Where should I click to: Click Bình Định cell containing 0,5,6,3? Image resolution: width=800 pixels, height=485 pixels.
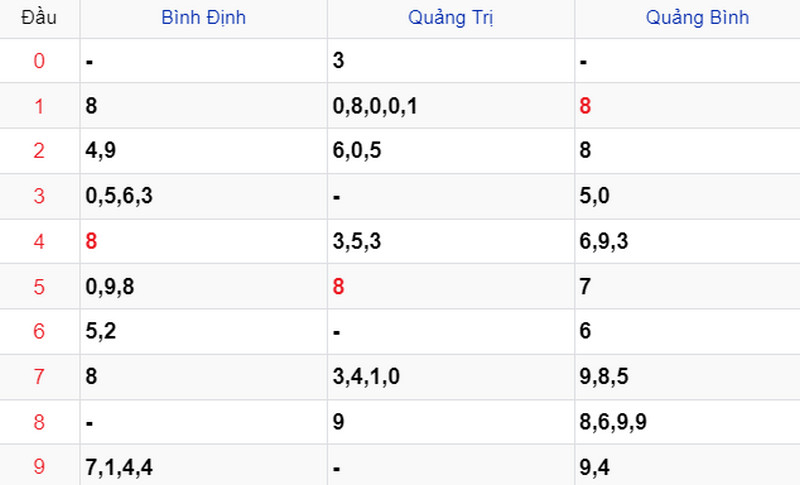click(x=119, y=196)
